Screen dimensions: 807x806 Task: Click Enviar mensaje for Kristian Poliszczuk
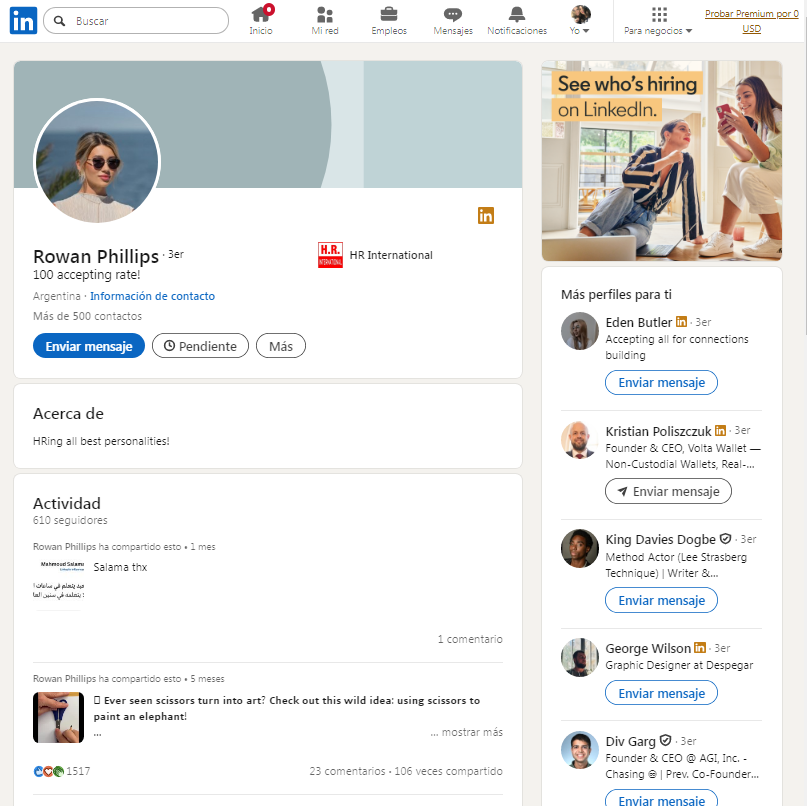tap(668, 491)
